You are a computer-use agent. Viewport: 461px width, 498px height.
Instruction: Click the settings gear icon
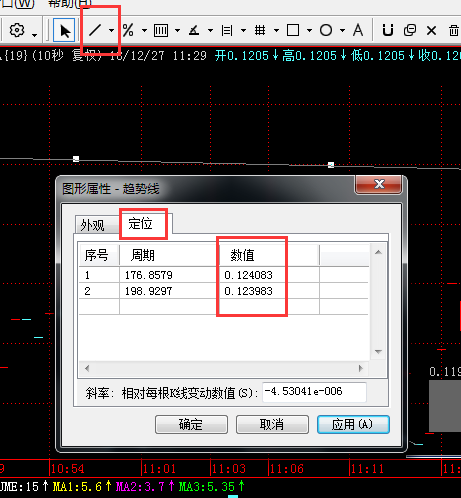pos(17,30)
